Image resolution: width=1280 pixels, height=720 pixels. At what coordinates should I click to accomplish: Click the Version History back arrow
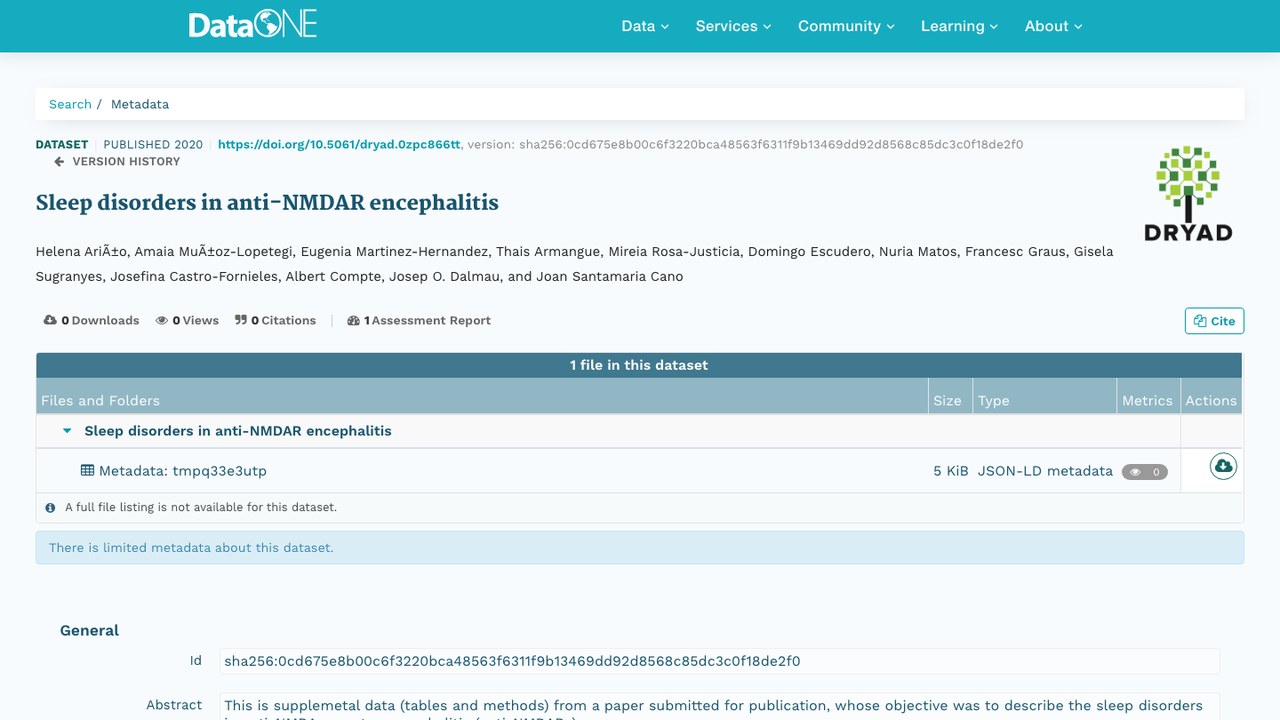(59, 161)
